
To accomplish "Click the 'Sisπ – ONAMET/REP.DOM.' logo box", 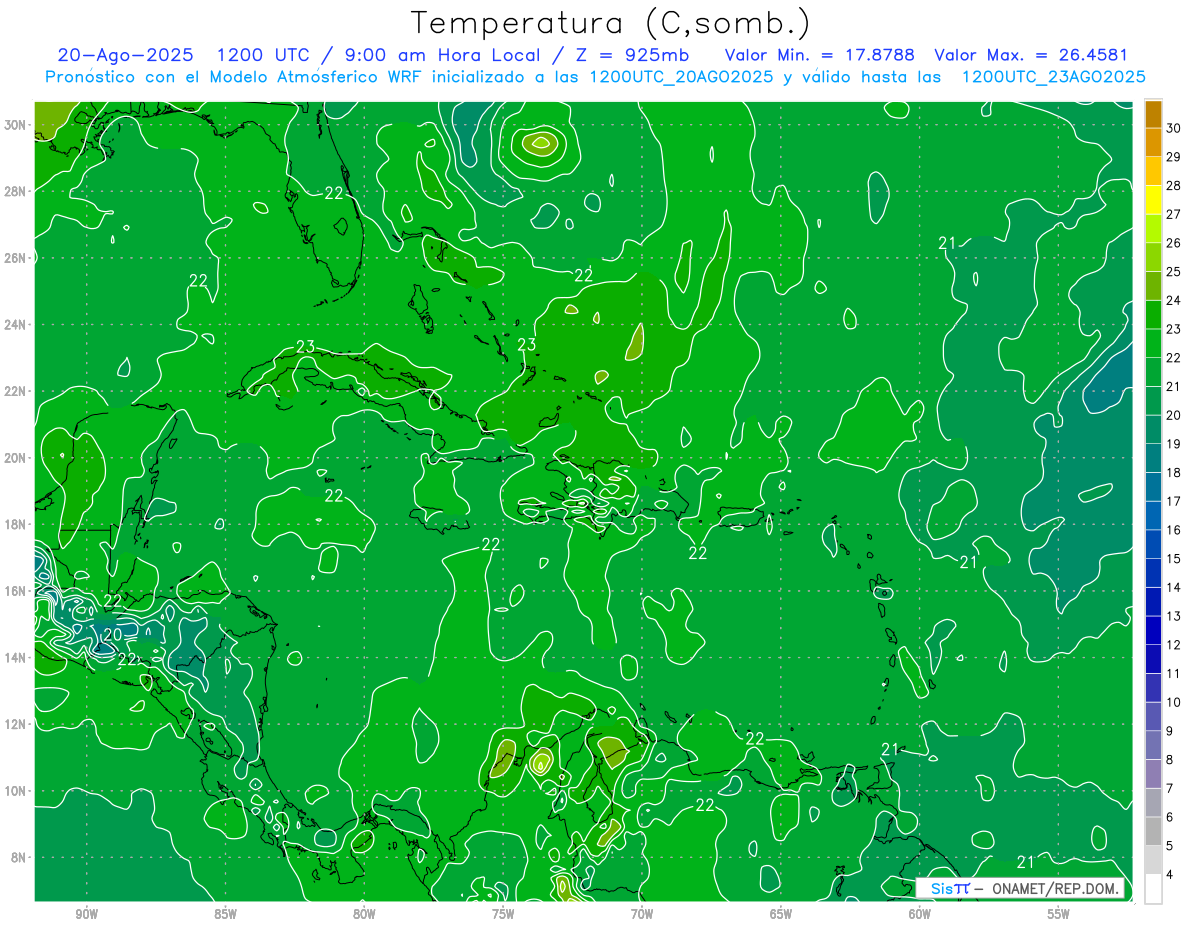I will coord(1020,888).
